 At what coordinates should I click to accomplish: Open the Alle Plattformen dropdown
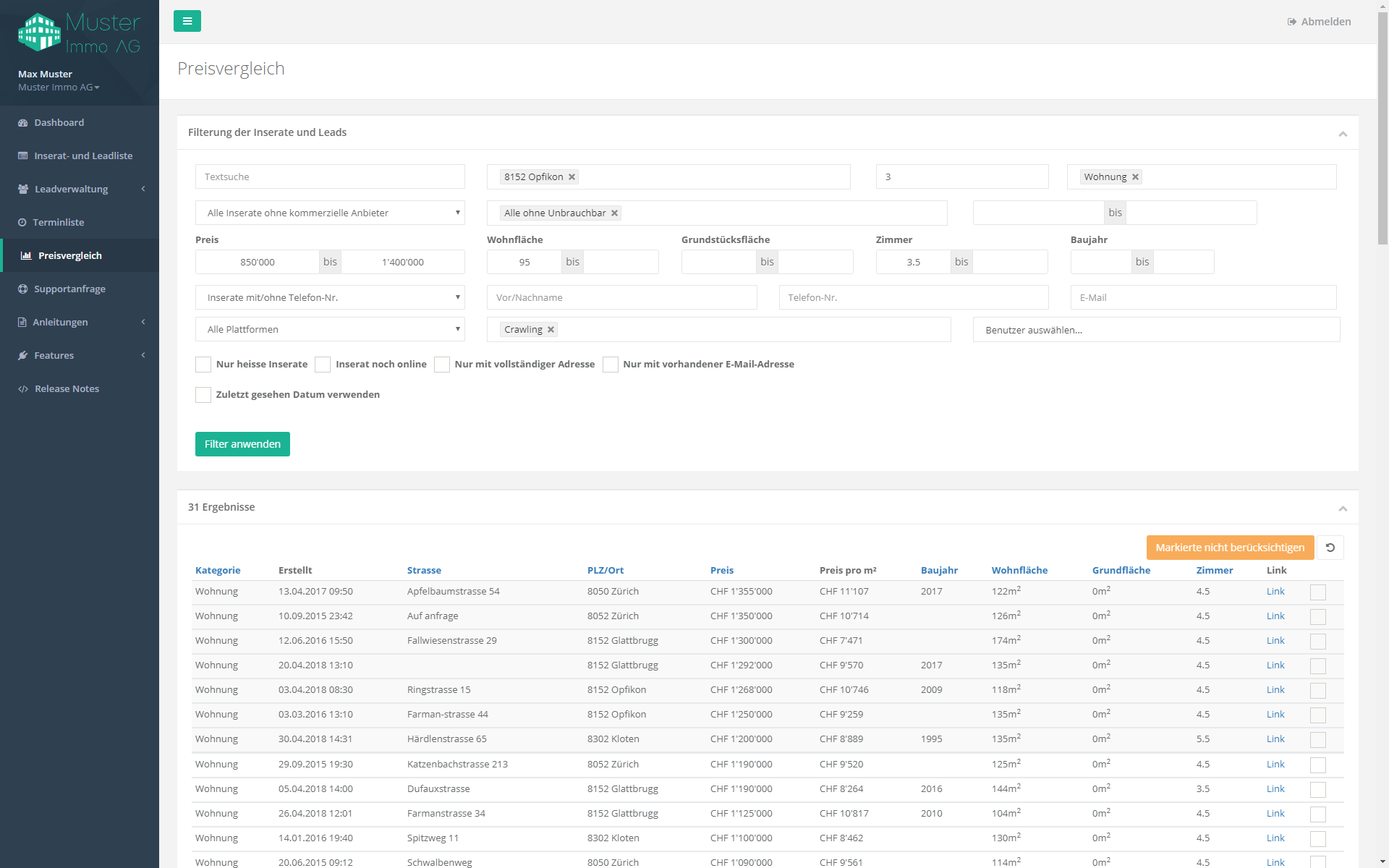pos(330,330)
